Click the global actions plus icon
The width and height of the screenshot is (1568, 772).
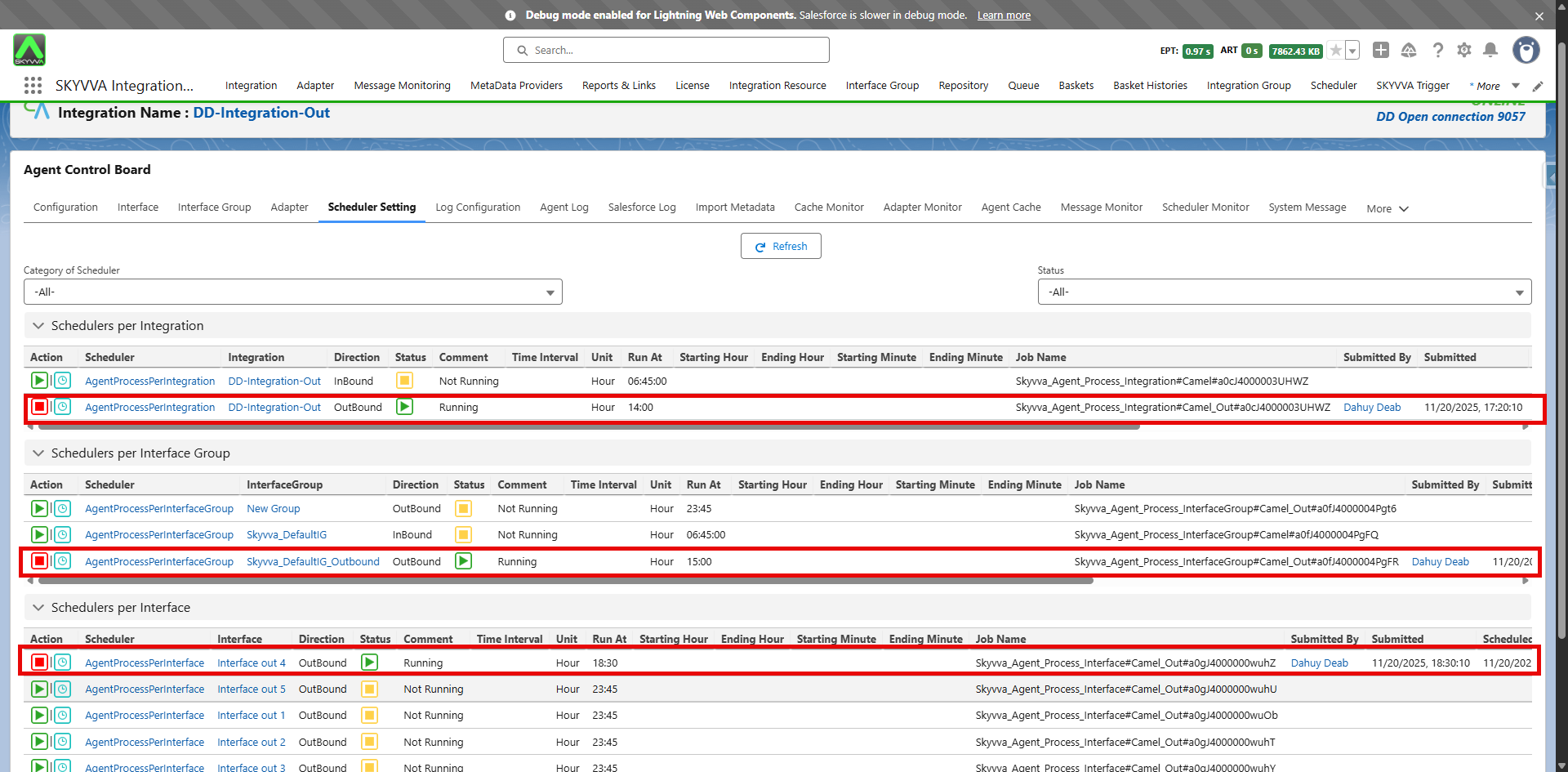tap(1380, 51)
